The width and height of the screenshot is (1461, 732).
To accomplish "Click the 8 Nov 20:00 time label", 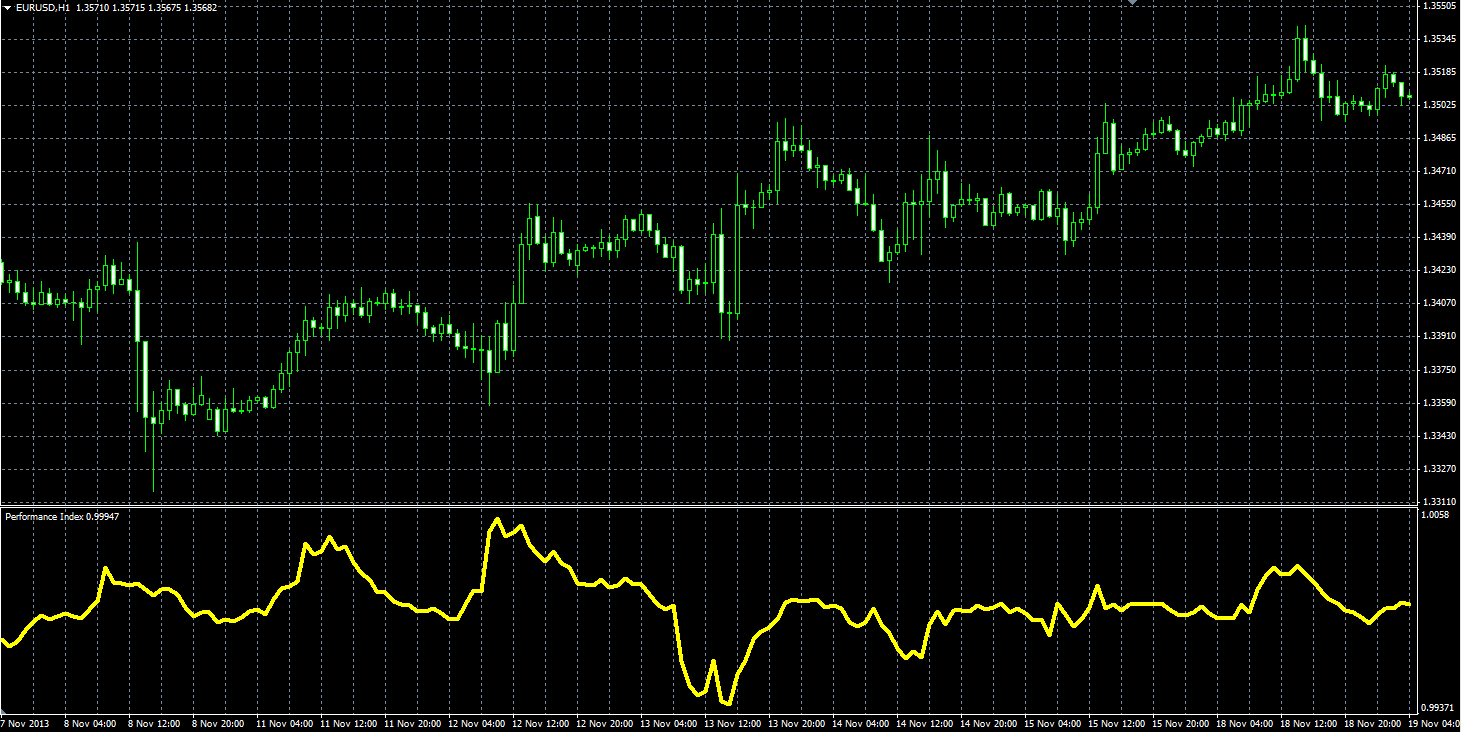I will click(x=219, y=723).
